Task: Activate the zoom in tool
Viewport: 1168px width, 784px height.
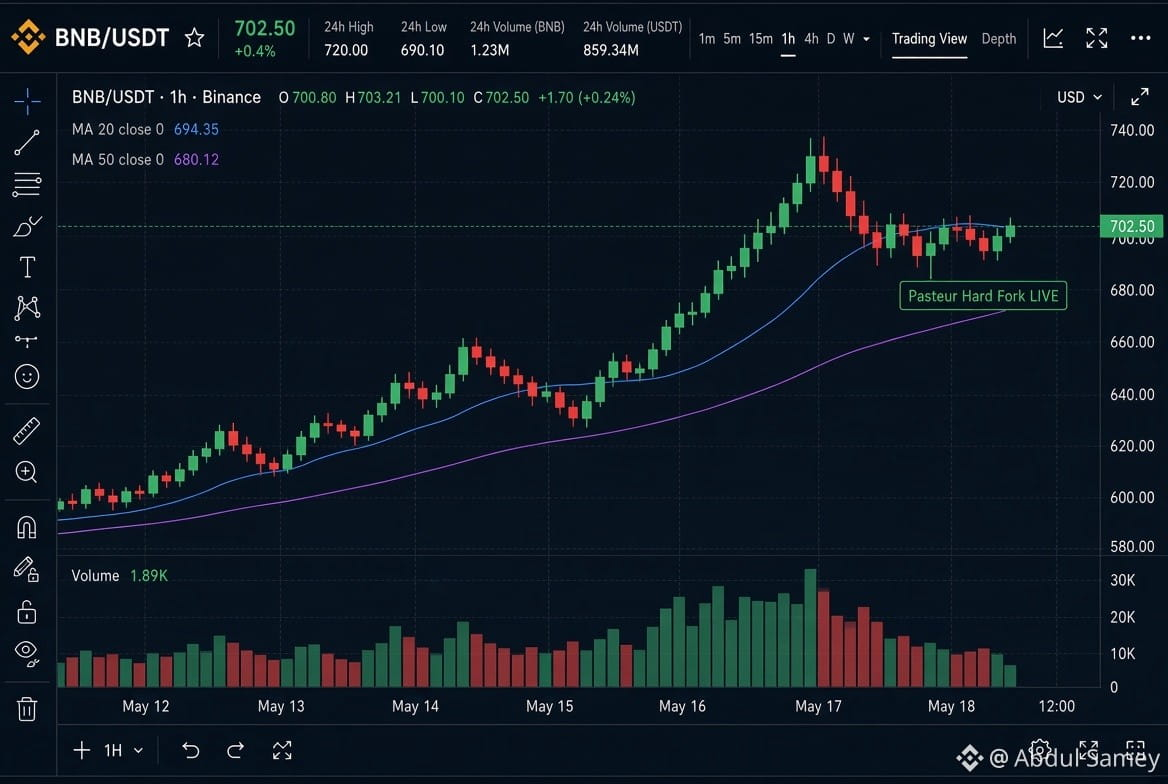Action: [27, 472]
